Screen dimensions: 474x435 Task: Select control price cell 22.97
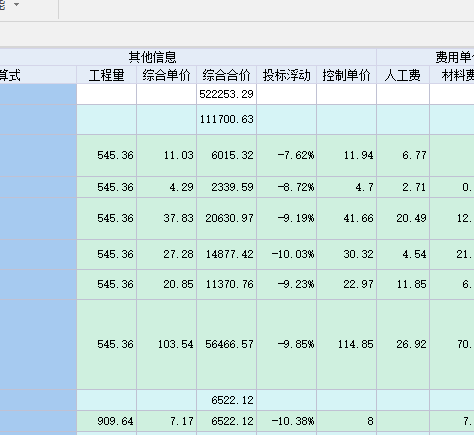pyautogui.click(x=347, y=284)
